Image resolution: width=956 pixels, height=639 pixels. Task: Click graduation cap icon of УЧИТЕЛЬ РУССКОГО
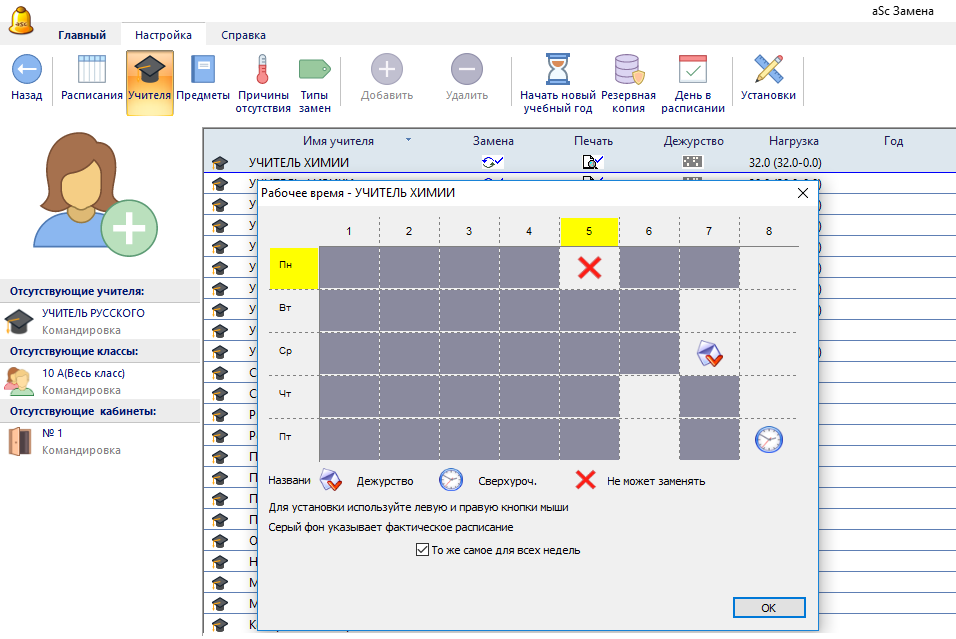point(19,321)
